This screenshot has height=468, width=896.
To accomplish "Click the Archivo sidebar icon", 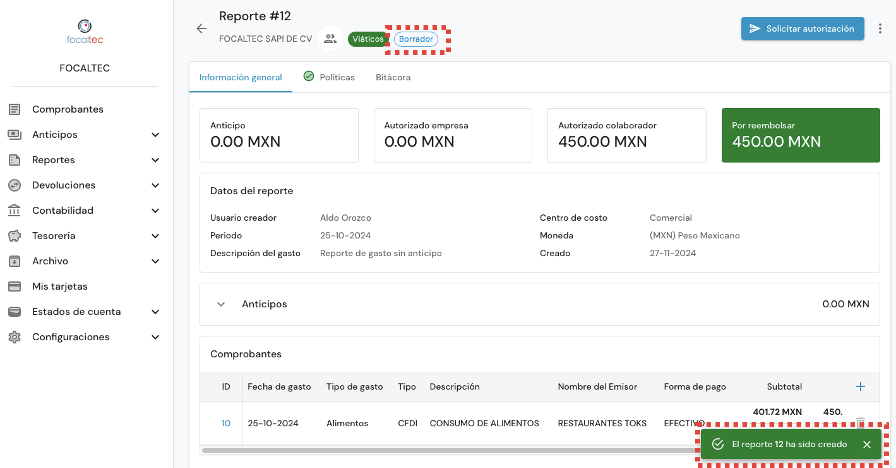I will tap(14, 261).
